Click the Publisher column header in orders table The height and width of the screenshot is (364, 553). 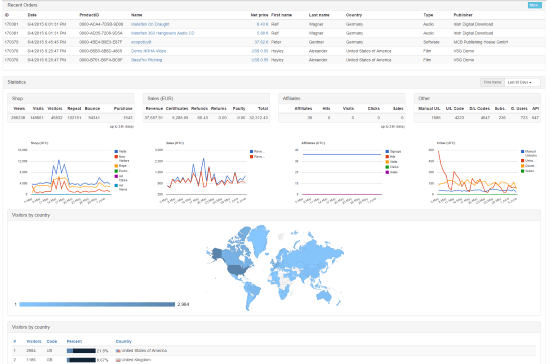click(x=463, y=15)
